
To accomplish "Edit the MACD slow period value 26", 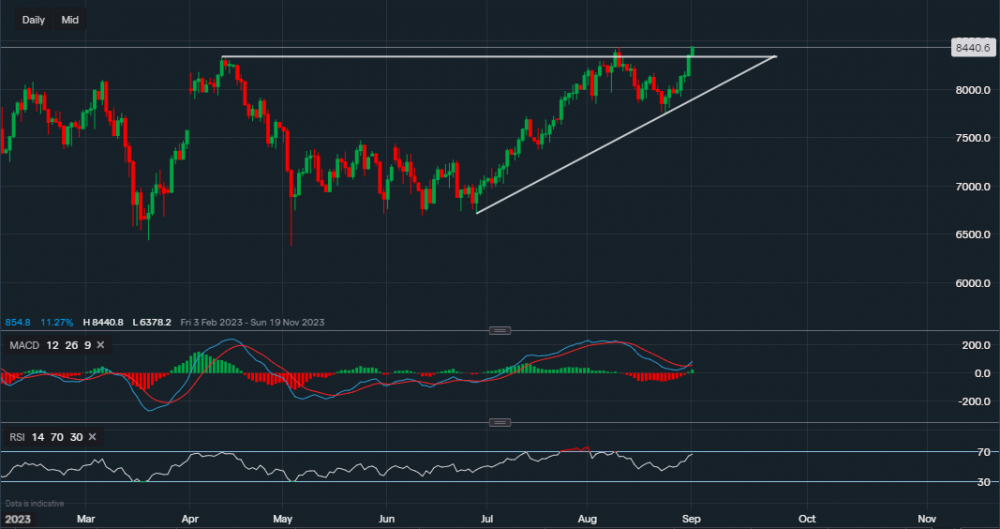I will tap(69, 345).
